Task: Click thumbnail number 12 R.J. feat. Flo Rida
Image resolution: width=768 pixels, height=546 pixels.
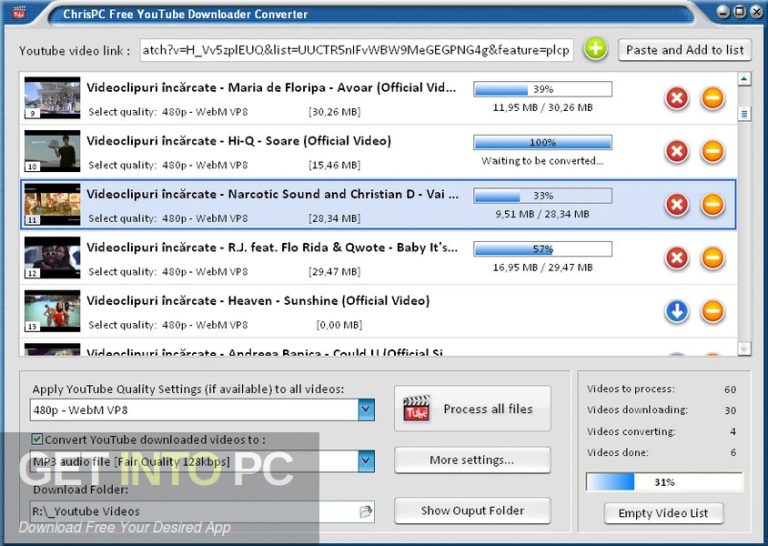Action: [x=52, y=258]
